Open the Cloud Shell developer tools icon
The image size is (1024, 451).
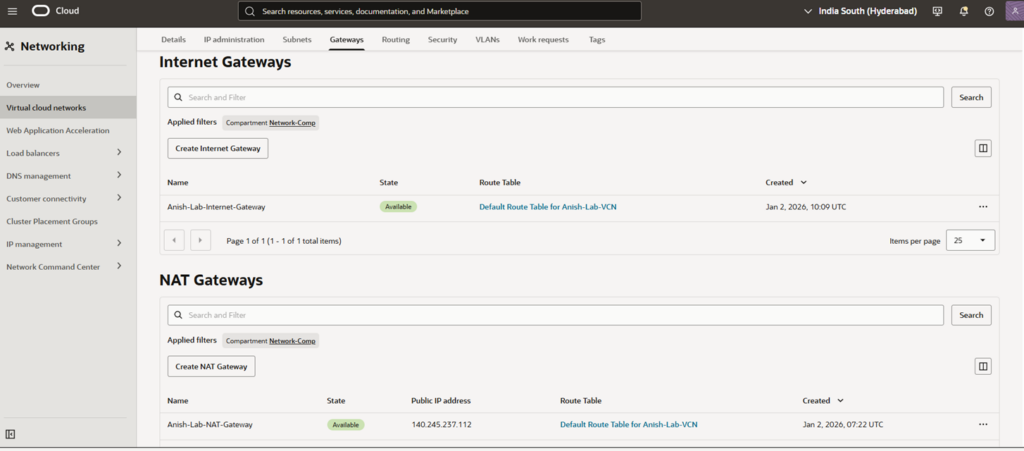(937, 11)
